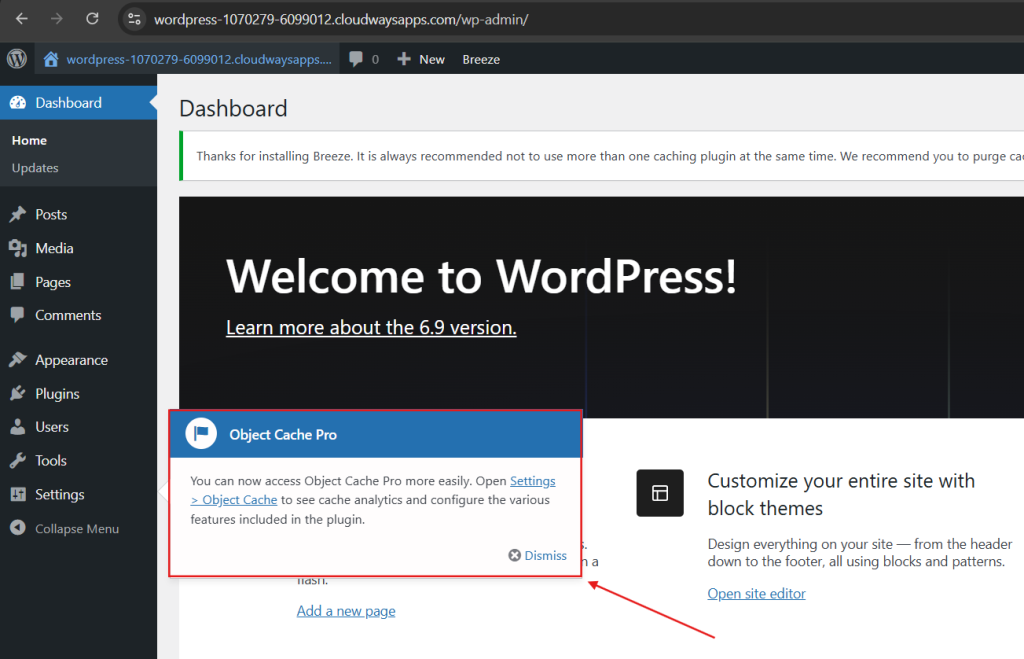Viewport: 1024px width, 659px height.
Task: Click the Design everything on your site description
Action: [x=860, y=553]
